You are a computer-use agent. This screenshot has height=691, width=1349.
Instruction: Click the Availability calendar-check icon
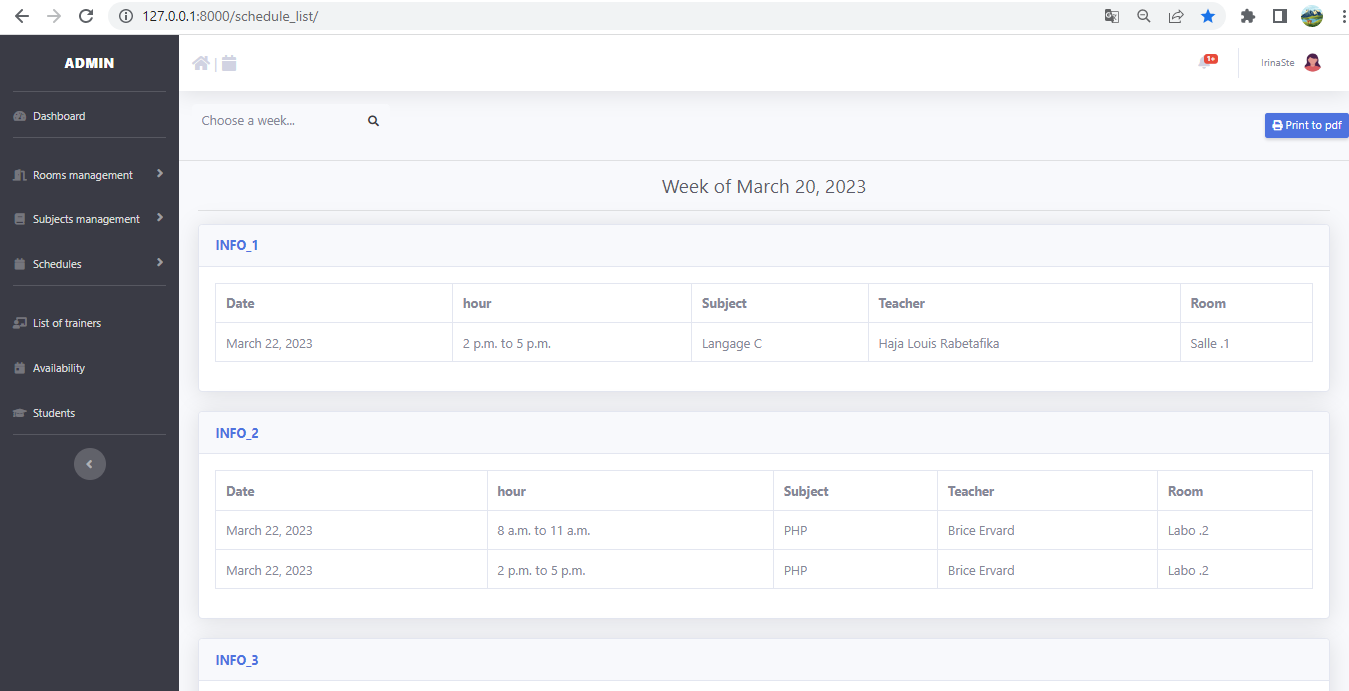coord(19,368)
